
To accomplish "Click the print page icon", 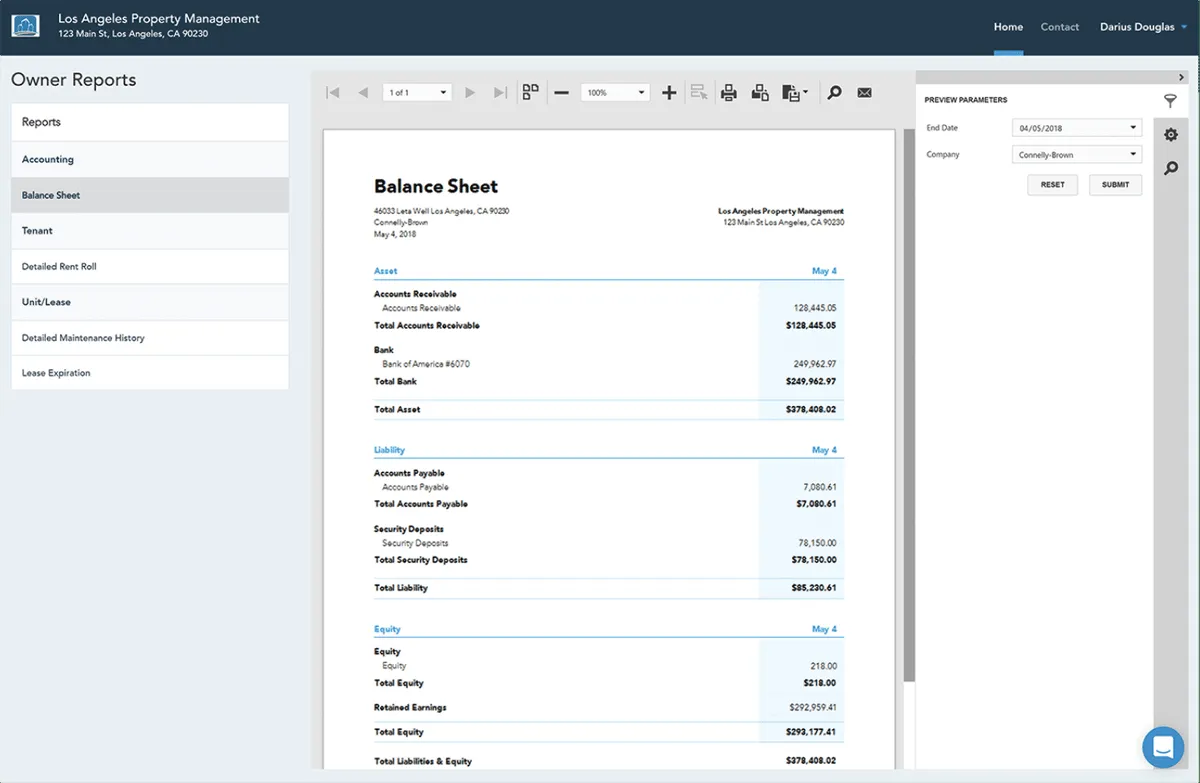I will pyautogui.click(x=760, y=93).
